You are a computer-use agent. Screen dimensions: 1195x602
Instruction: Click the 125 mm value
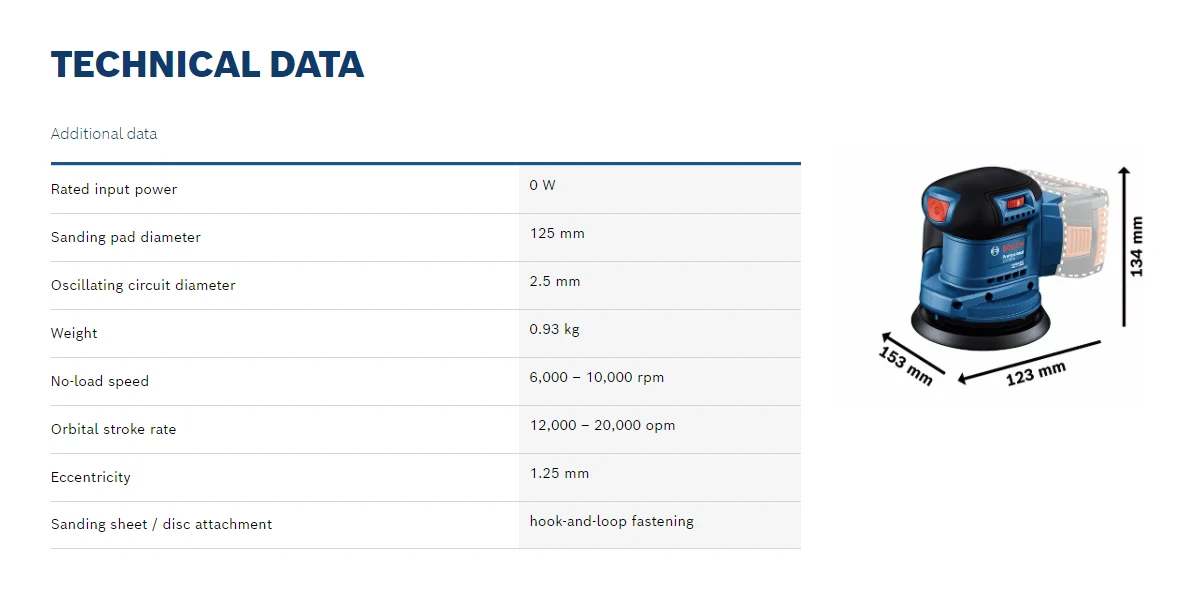[x=557, y=233]
